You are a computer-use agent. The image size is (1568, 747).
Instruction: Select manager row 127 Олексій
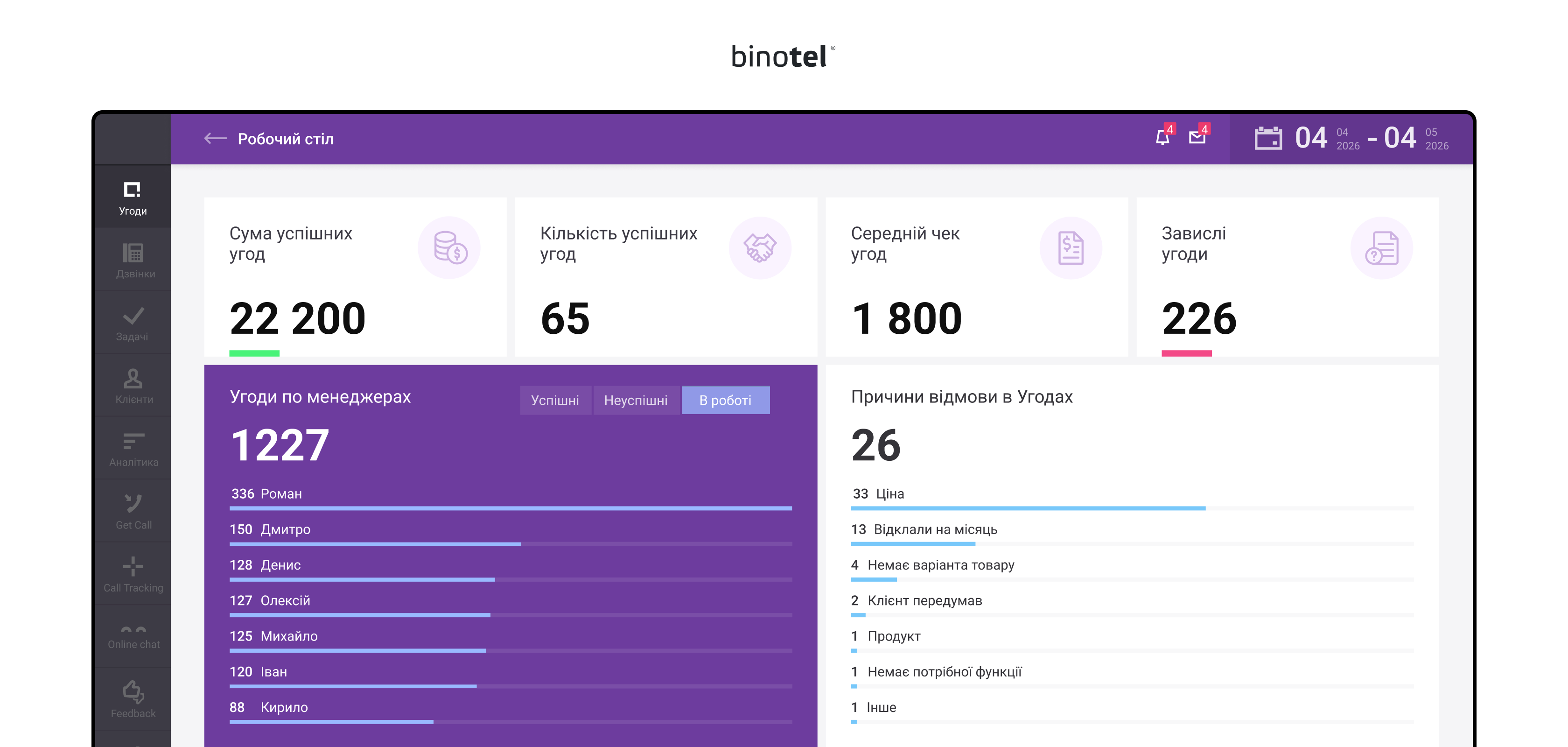[x=511, y=605]
